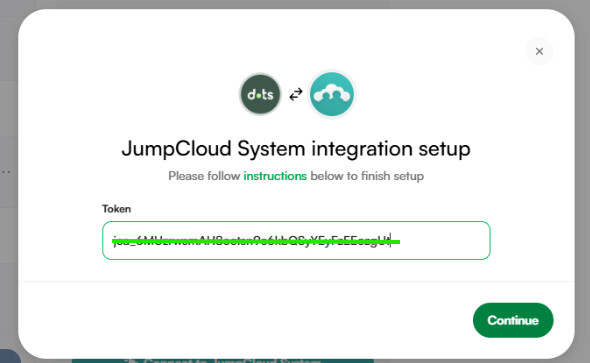This screenshot has width=590, height=363.
Task: Select the JumpCloud System integration setup heading
Action: [x=296, y=149]
